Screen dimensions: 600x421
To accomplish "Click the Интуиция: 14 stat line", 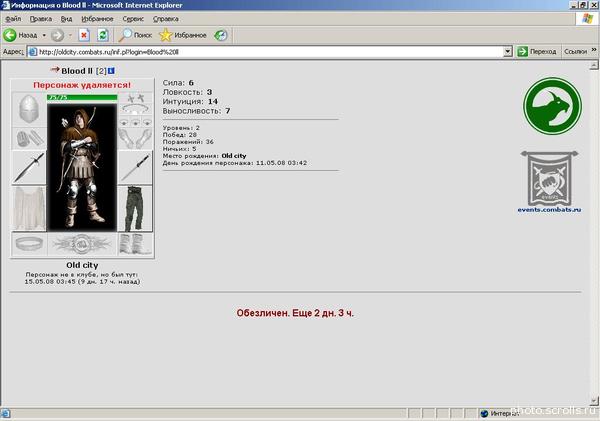I will point(190,101).
